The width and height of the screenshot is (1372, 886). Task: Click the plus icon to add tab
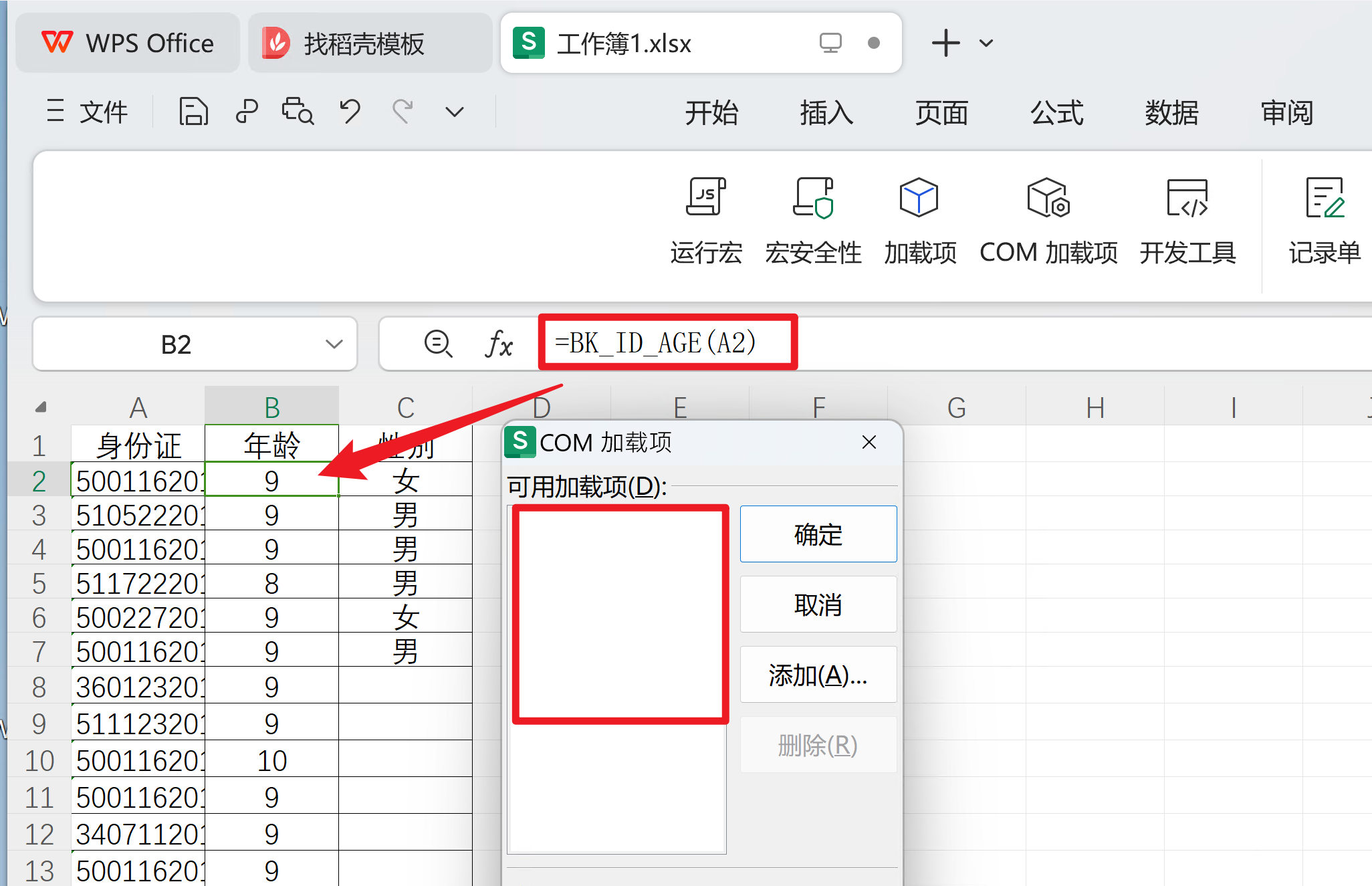pos(945,43)
